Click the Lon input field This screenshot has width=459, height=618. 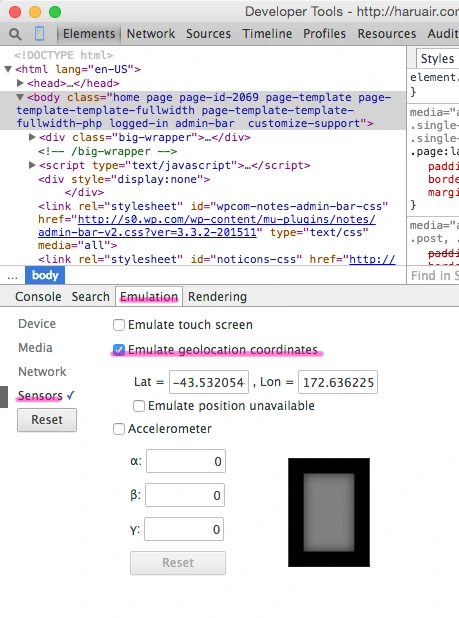click(x=338, y=382)
